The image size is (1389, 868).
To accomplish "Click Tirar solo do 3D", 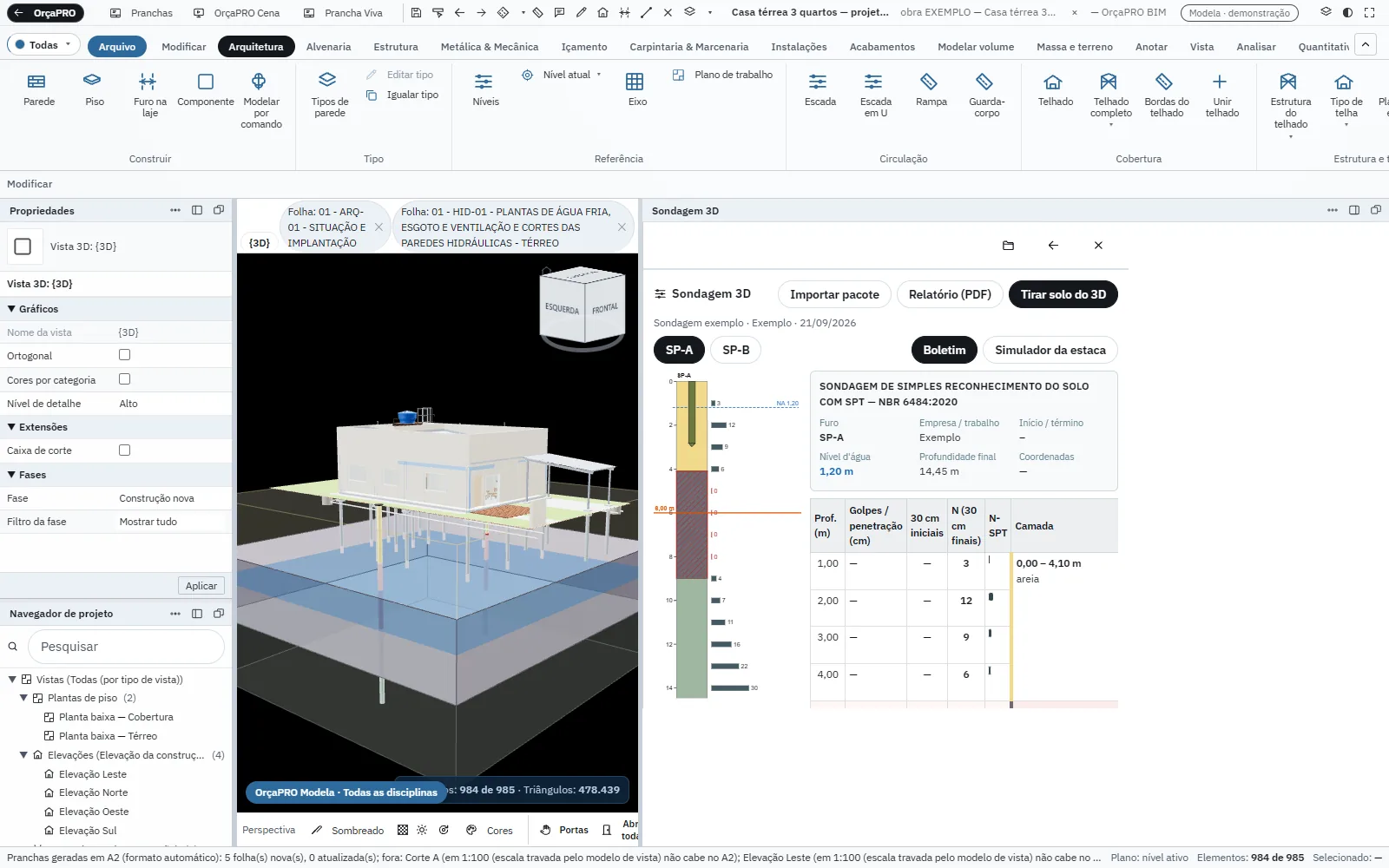I will [x=1063, y=294].
